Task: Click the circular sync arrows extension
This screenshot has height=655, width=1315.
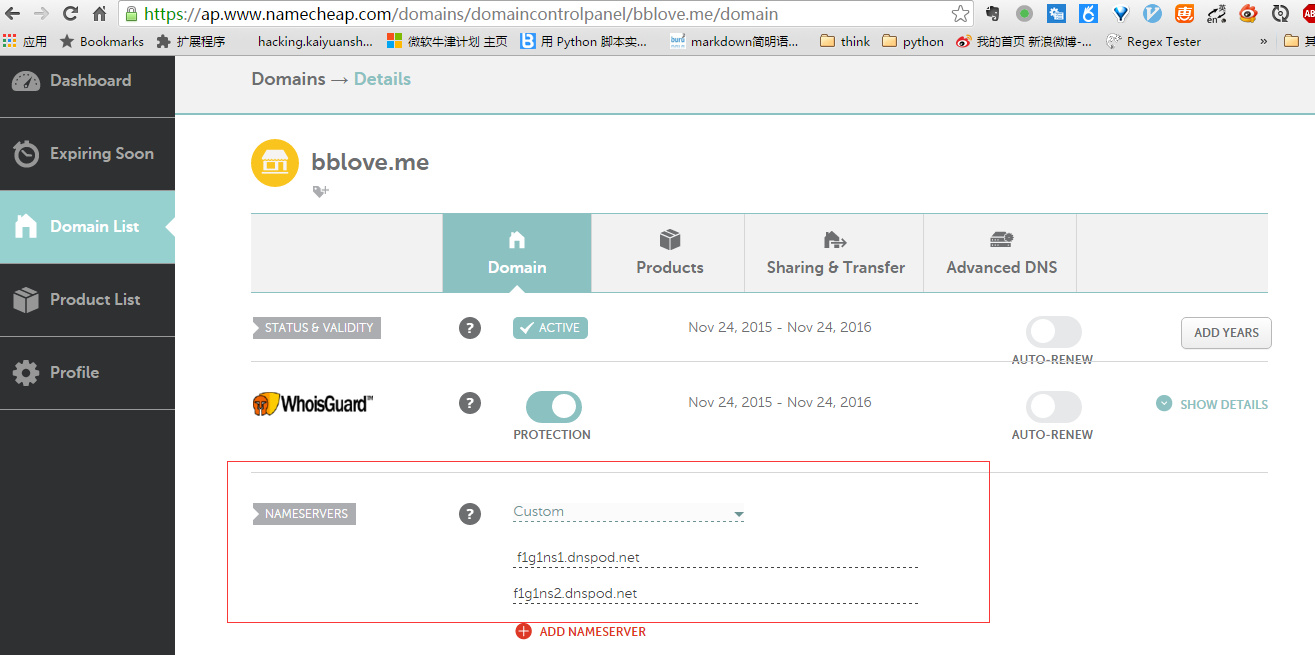Action: tap(1280, 14)
